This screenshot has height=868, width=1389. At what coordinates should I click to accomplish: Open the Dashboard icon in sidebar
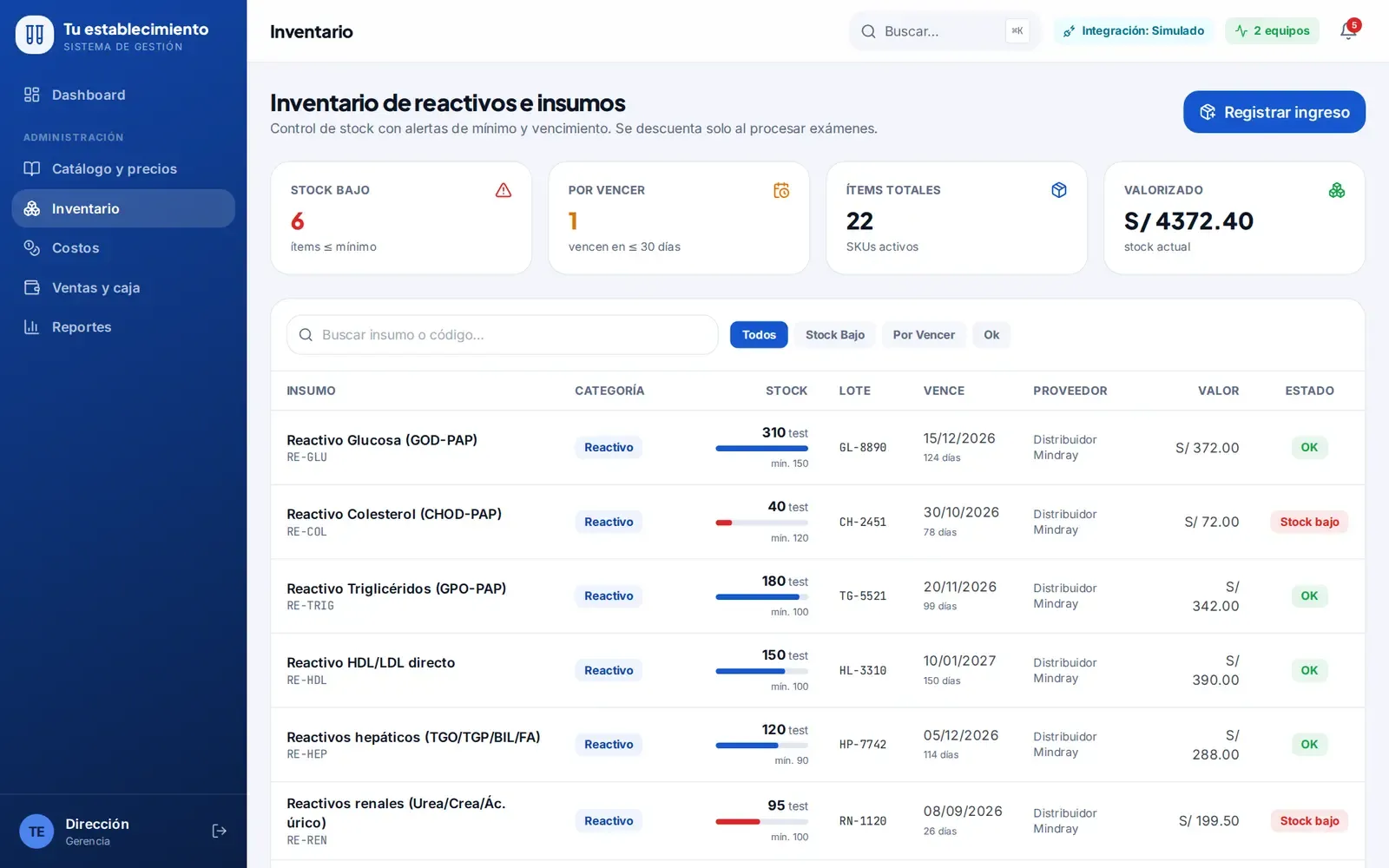(32, 95)
